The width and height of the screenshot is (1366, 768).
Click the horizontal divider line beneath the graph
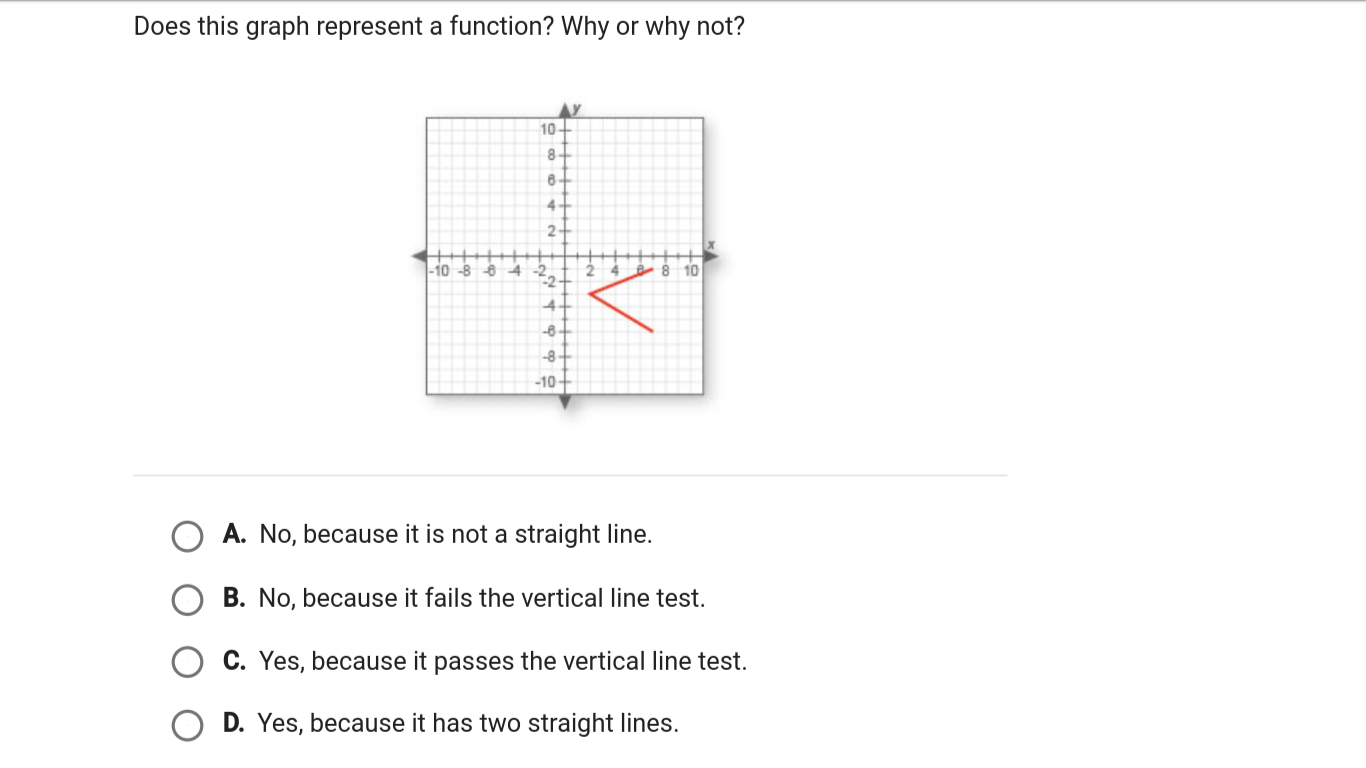coord(570,475)
